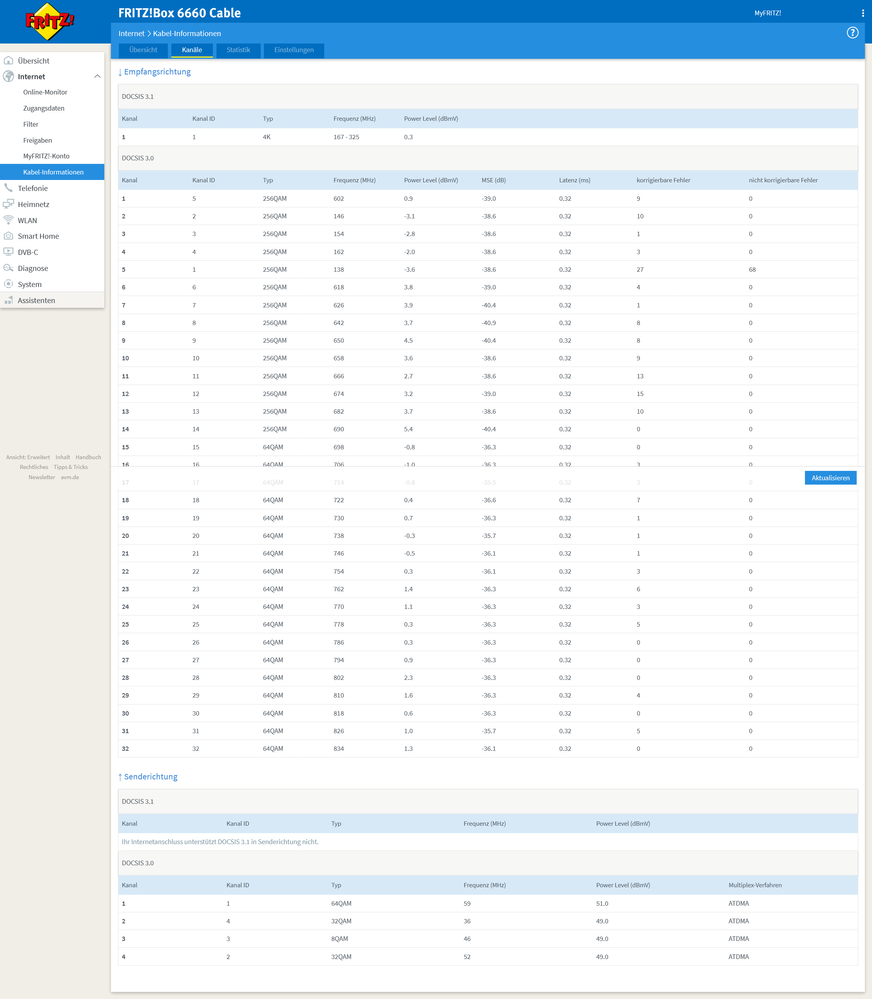Screen dimensions: 872x999
Task: Expand the Assistenten sidebar entry
Action: tap(36, 300)
